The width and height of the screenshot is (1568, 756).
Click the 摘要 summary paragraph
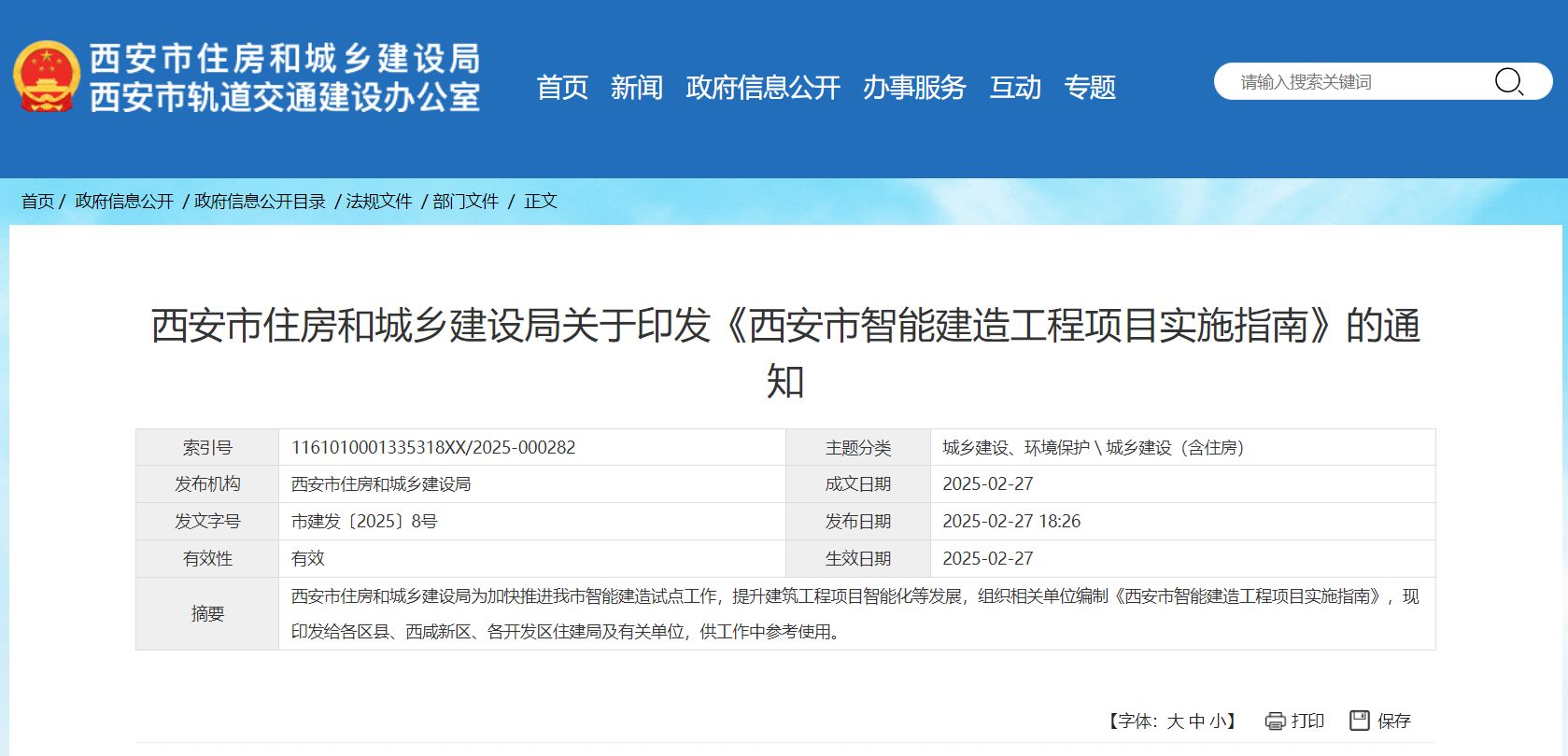pos(855,614)
